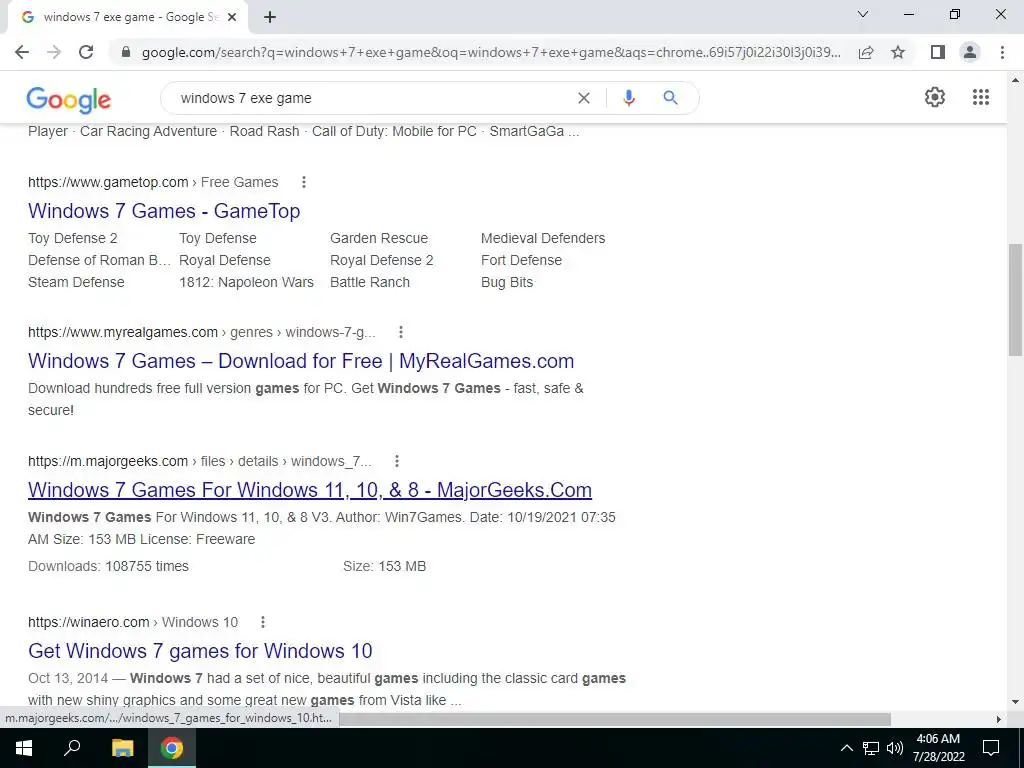
Task: Open the Royal Defense 2 sitelink
Action: click(x=381, y=260)
